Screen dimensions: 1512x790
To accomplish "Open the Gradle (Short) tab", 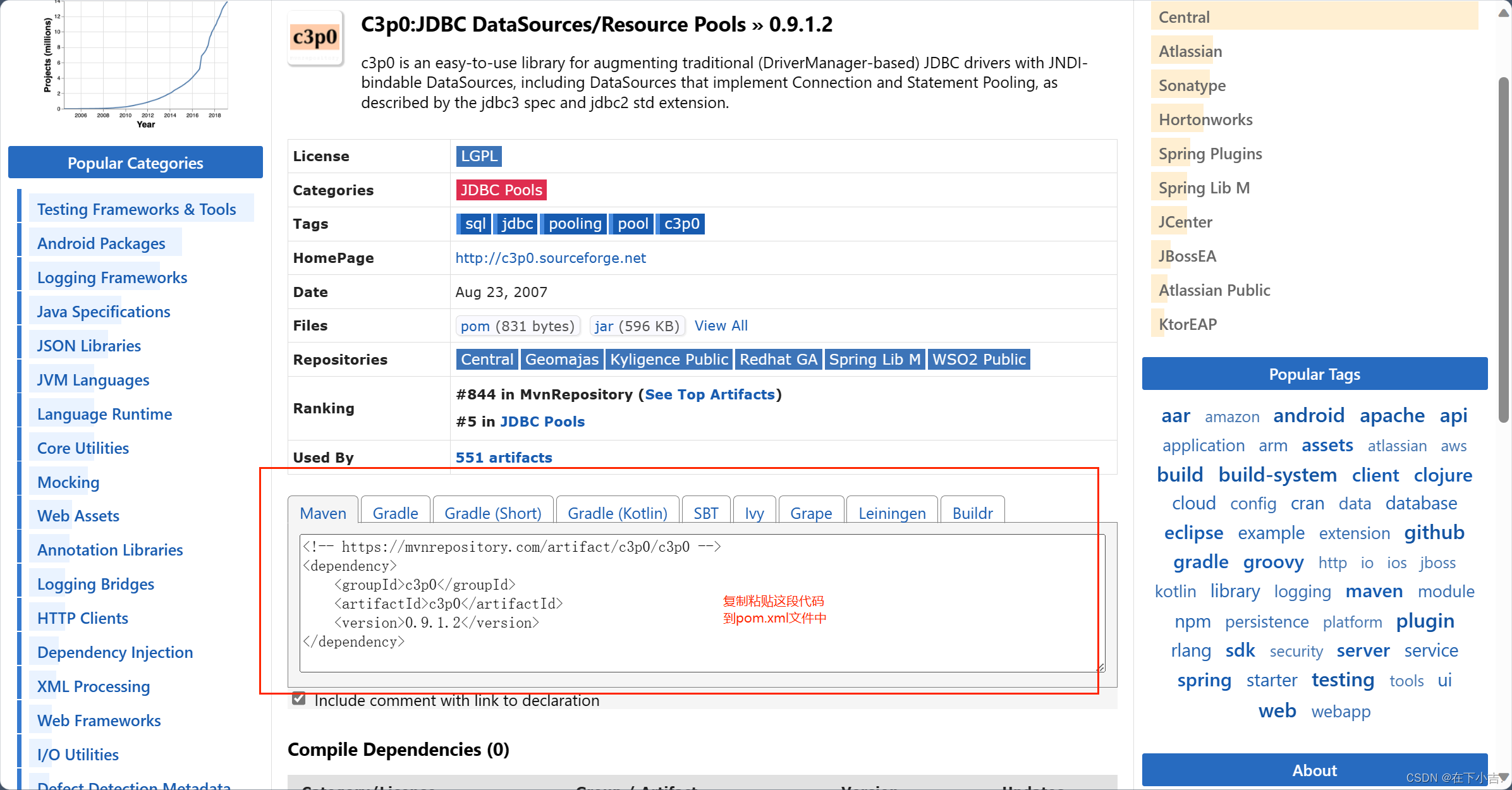I will (493, 513).
